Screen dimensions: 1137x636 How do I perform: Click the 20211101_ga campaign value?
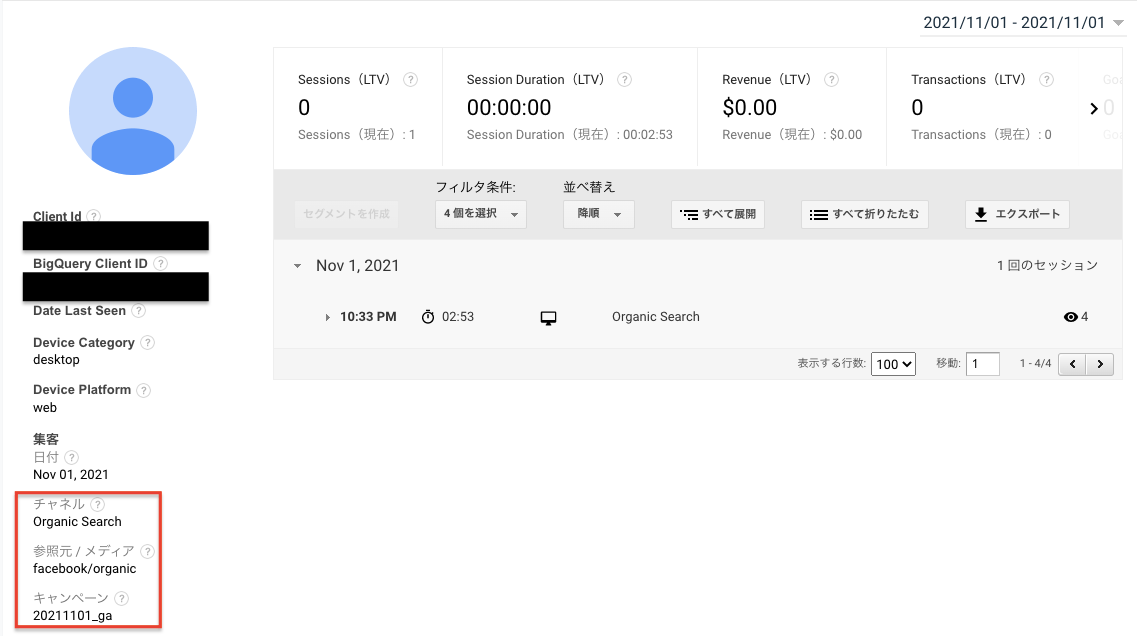pyautogui.click(x=73, y=616)
